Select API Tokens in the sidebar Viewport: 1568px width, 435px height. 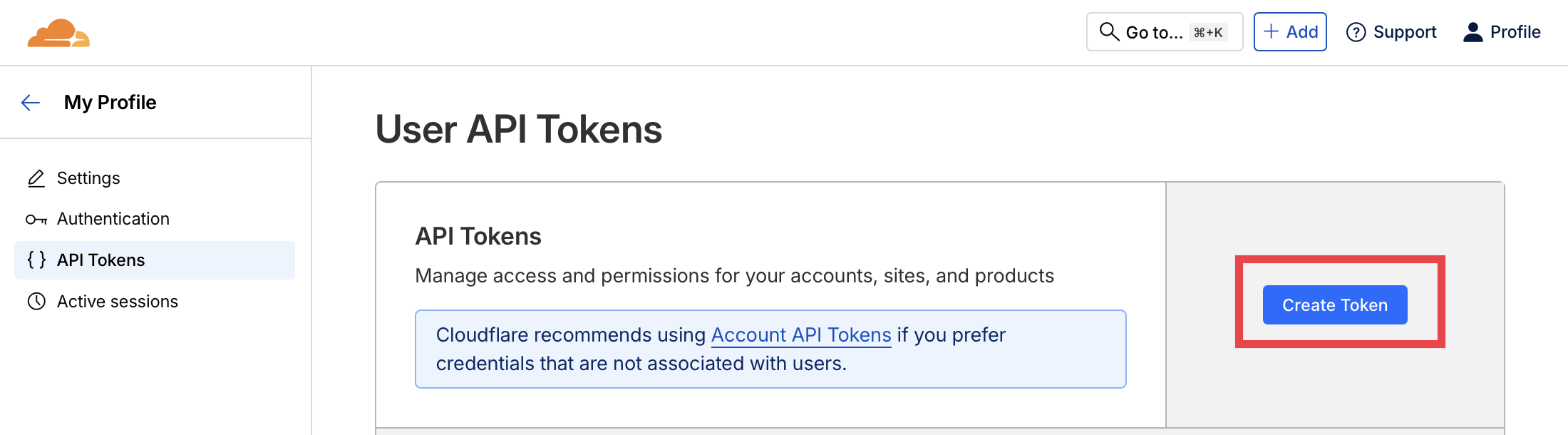pos(101,260)
